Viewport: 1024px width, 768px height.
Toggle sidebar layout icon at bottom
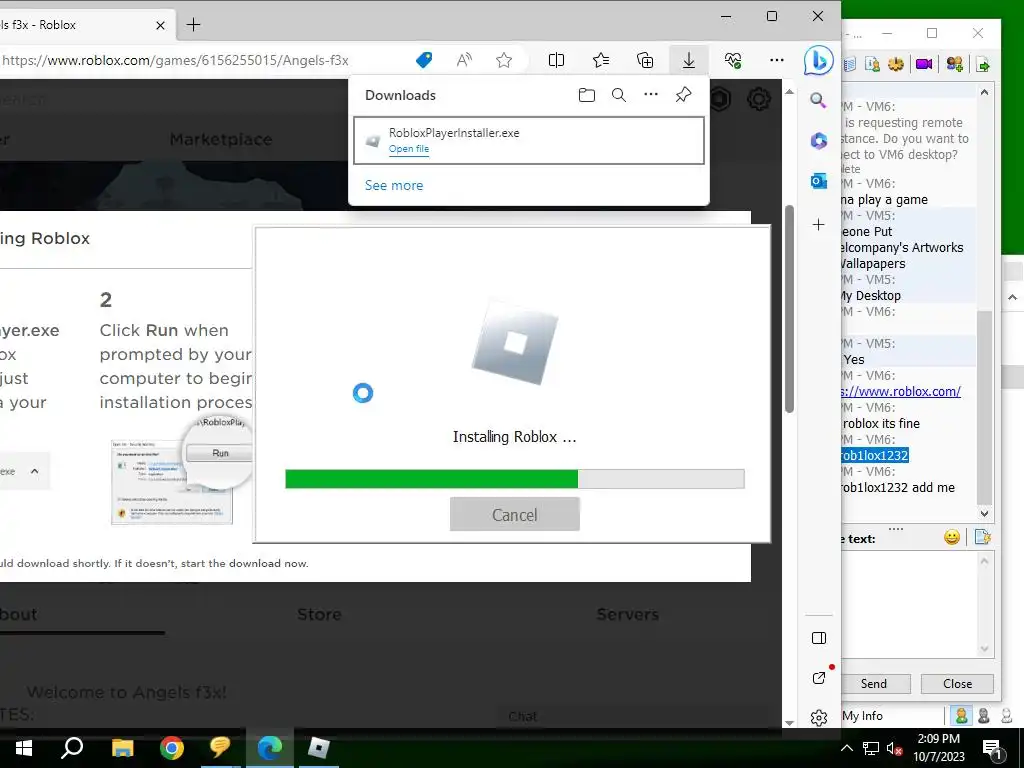pyautogui.click(x=819, y=638)
